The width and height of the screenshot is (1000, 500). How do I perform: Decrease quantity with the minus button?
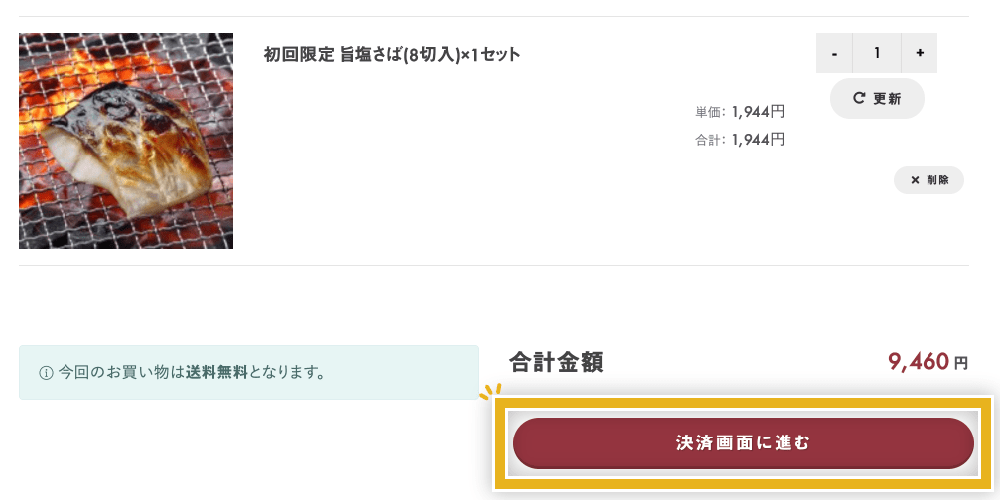pyautogui.click(x=834, y=53)
